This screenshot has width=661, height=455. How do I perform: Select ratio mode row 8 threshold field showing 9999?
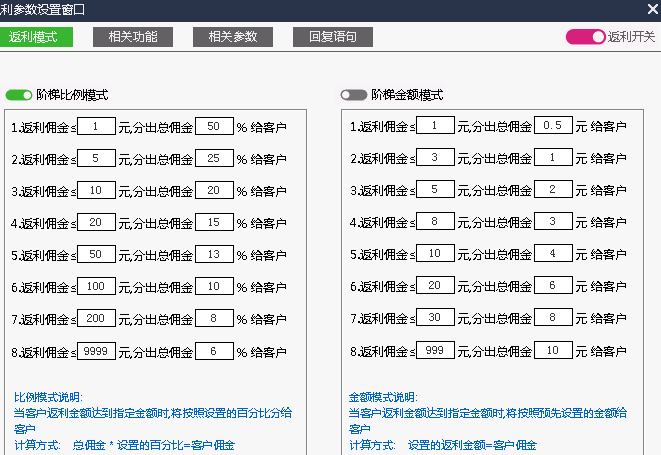pos(96,351)
